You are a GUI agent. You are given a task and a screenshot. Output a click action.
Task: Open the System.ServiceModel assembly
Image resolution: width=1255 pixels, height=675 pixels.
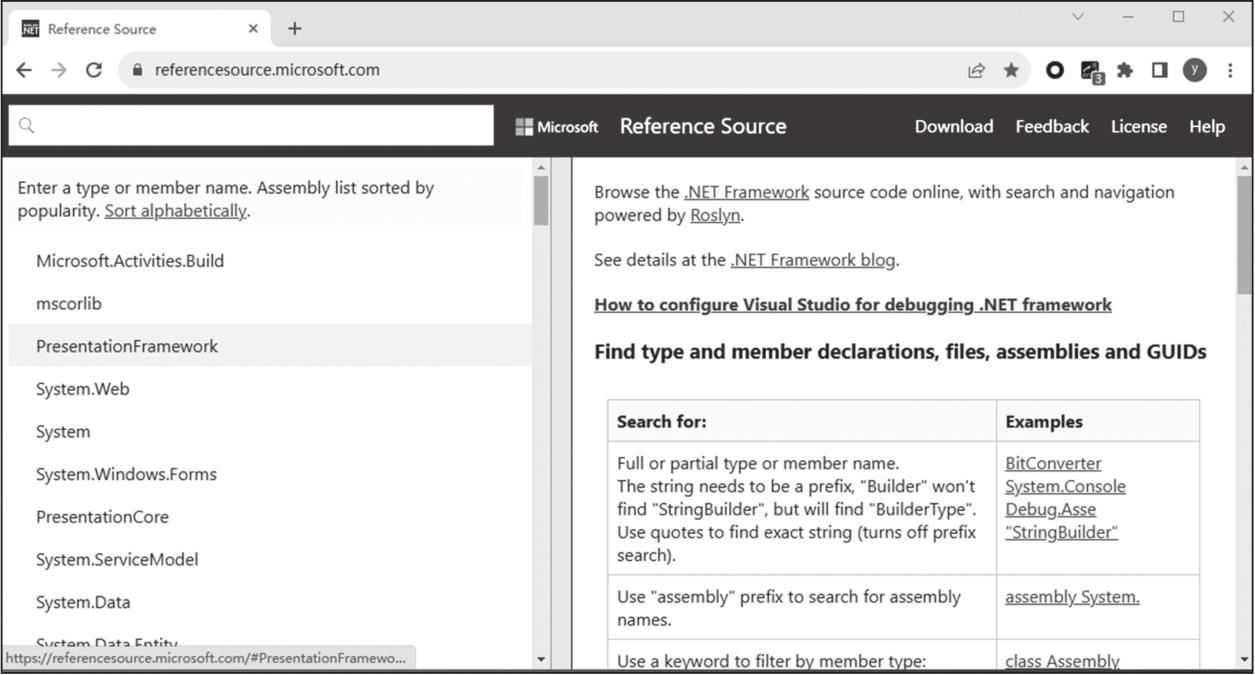point(117,560)
